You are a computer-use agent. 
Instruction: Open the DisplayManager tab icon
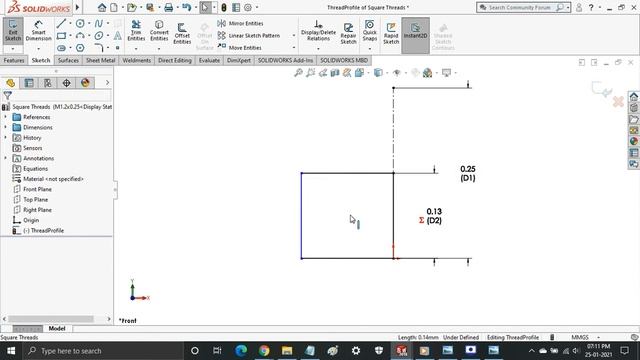point(85,83)
